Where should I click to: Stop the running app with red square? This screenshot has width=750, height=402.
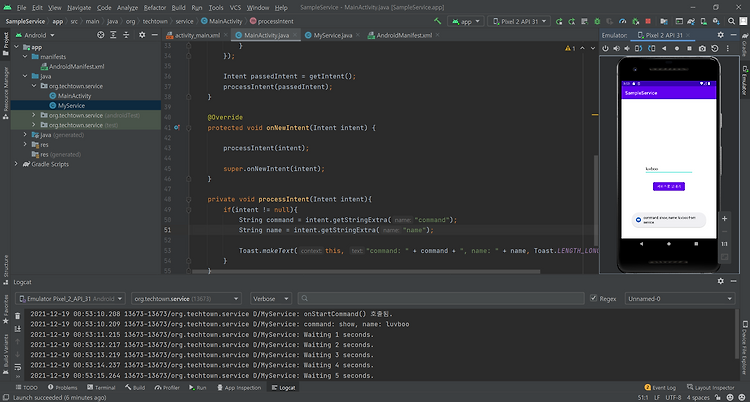point(648,22)
